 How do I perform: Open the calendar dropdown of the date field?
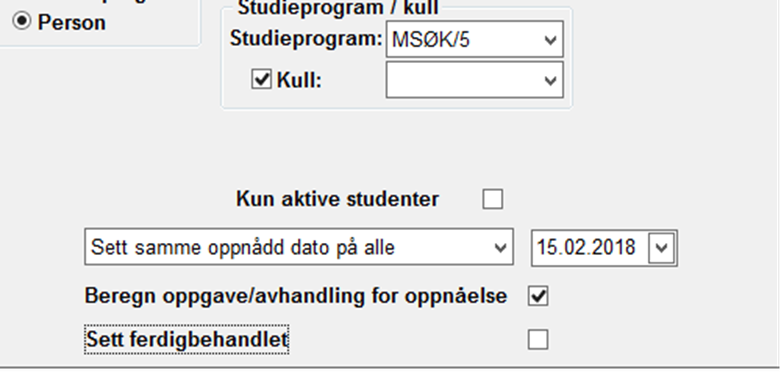pyautogui.click(x=661, y=248)
